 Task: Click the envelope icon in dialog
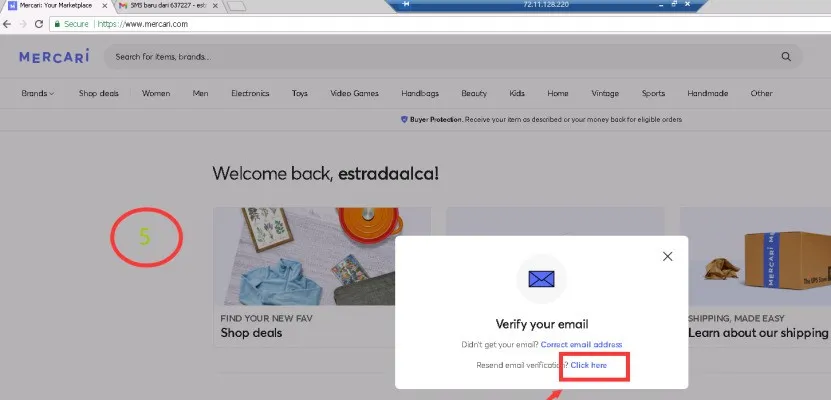541,279
